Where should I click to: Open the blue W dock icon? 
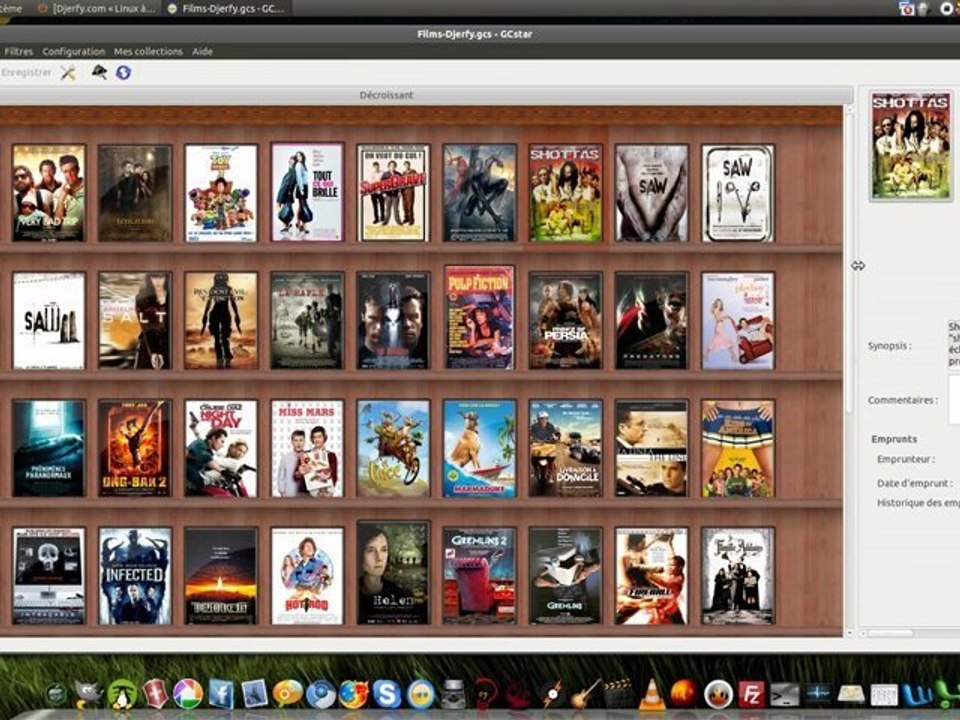(x=917, y=694)
